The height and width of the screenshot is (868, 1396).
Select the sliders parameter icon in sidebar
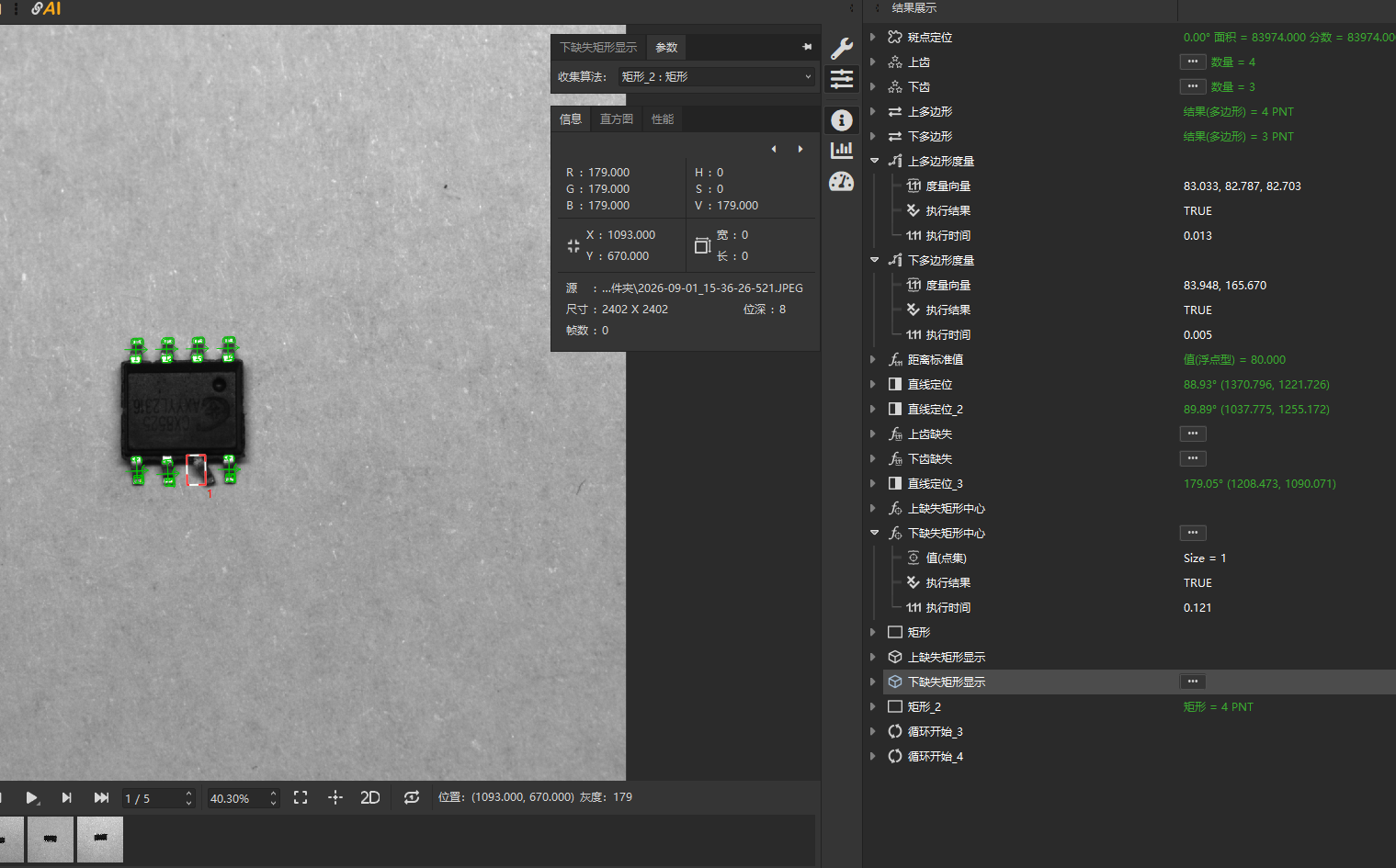[x=842, y=80]
